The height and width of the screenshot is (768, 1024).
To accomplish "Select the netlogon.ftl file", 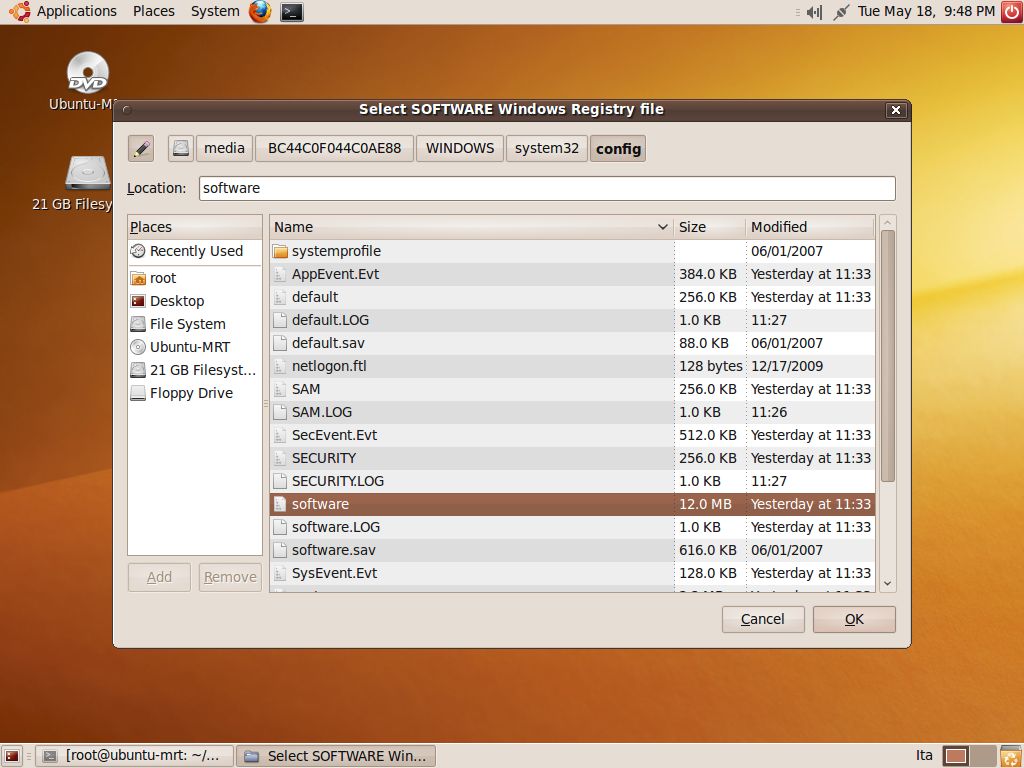I will tap(572, 366).
